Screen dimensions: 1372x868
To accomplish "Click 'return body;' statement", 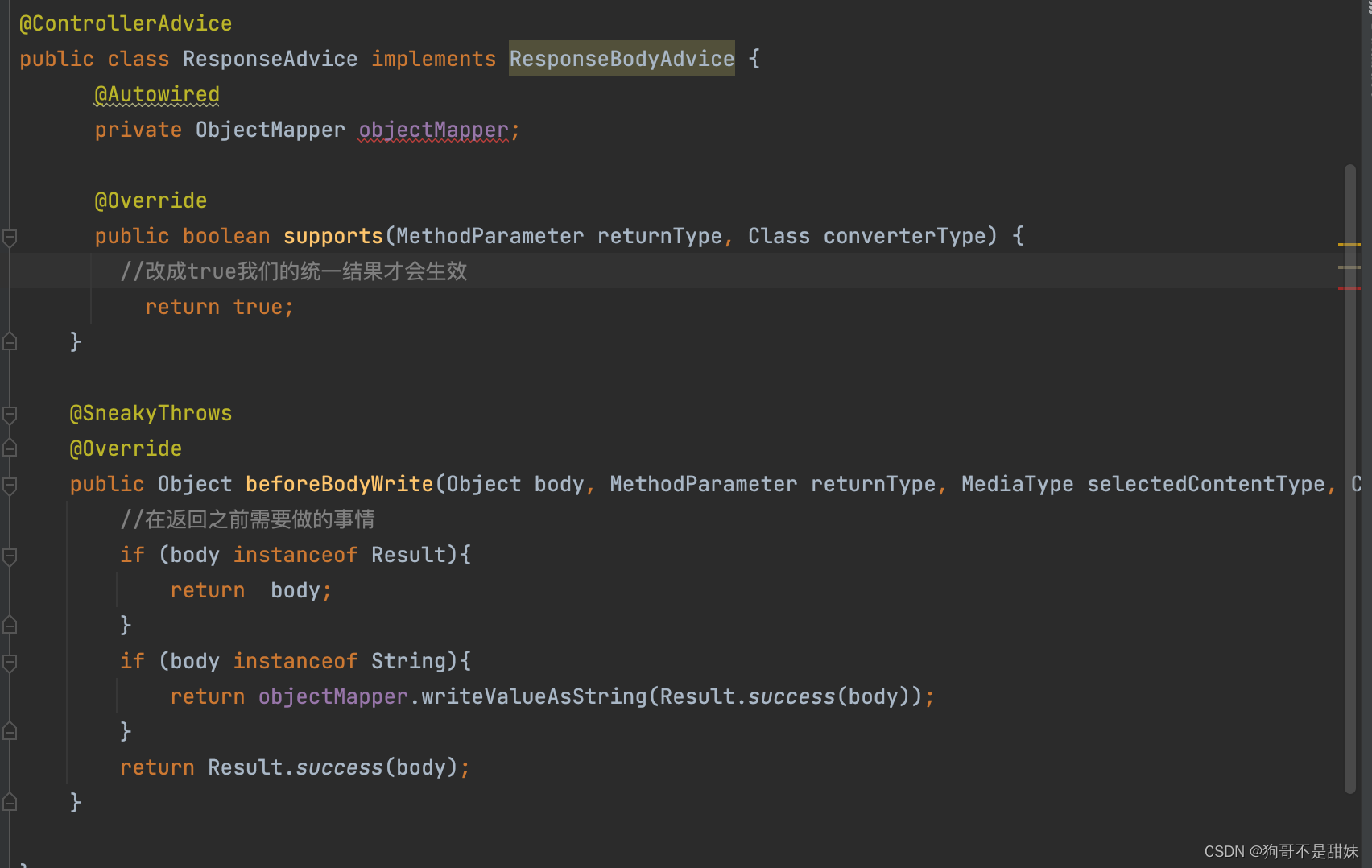I will click(x=251, y=590).
